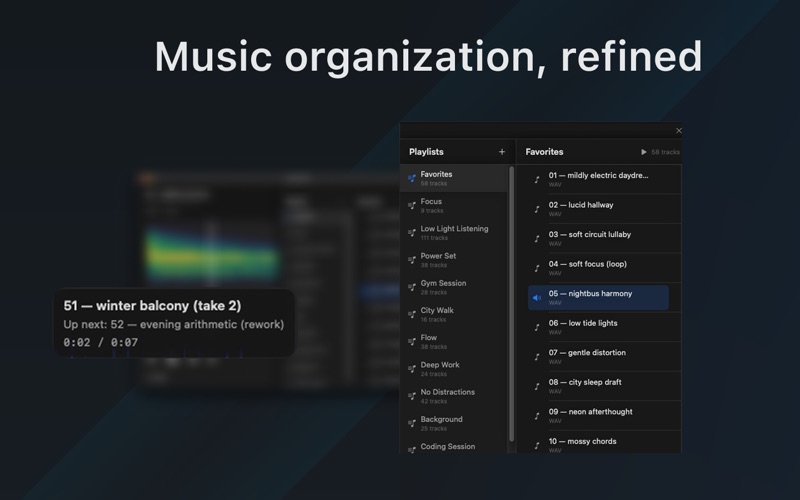Viewport: 800px width, 500px height.
Task: Click now-playing title 51 — winter balcony (take 2)
Action: [x=152, y=306]
